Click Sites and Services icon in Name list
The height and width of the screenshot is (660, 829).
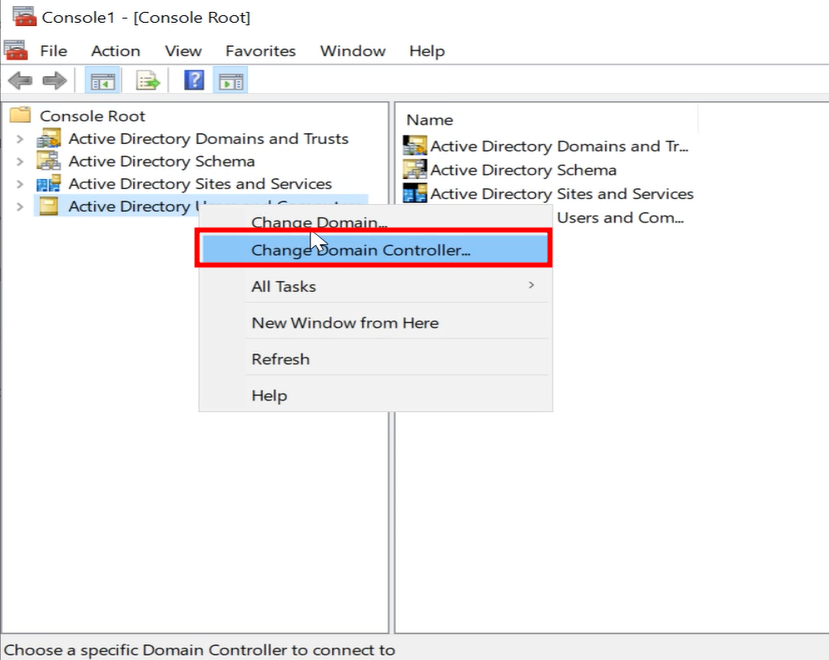click(x=414, y=194)
